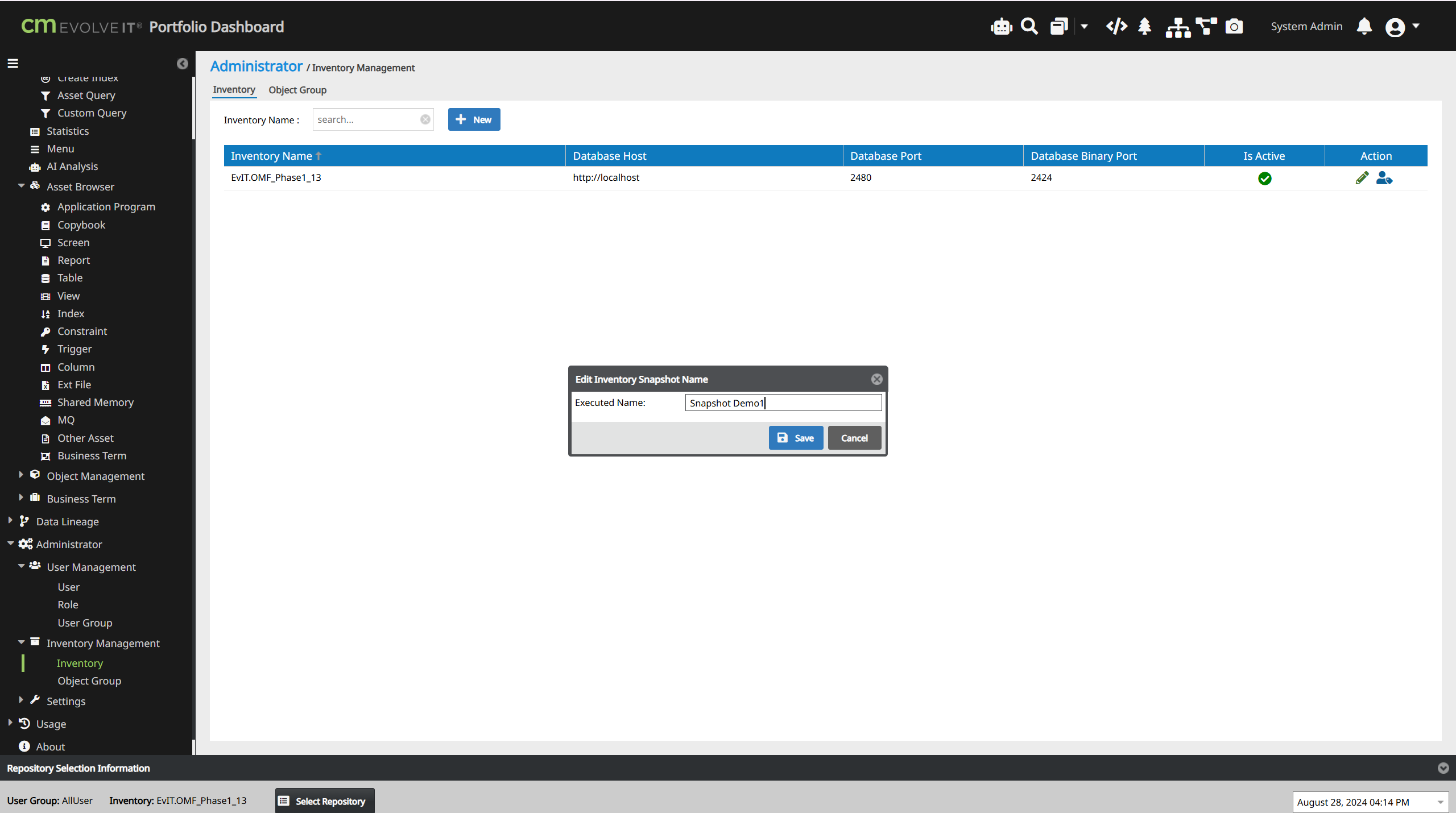Expand the Object Management node
Screen dimensions: 1456x813
[21, 475]
